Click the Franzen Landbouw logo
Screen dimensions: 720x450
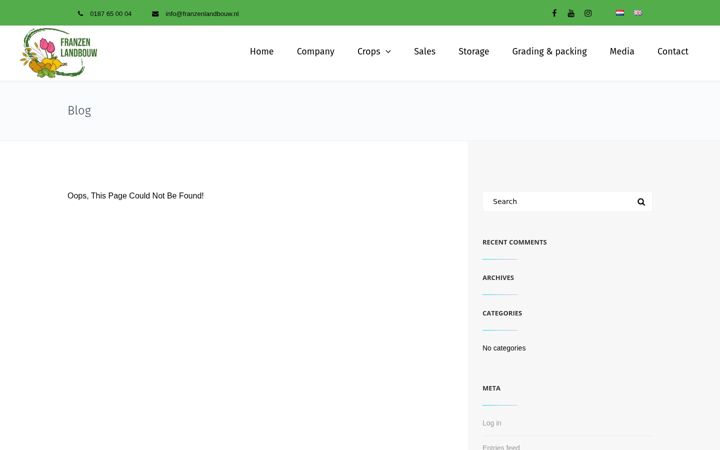click(x=59, y=53)
